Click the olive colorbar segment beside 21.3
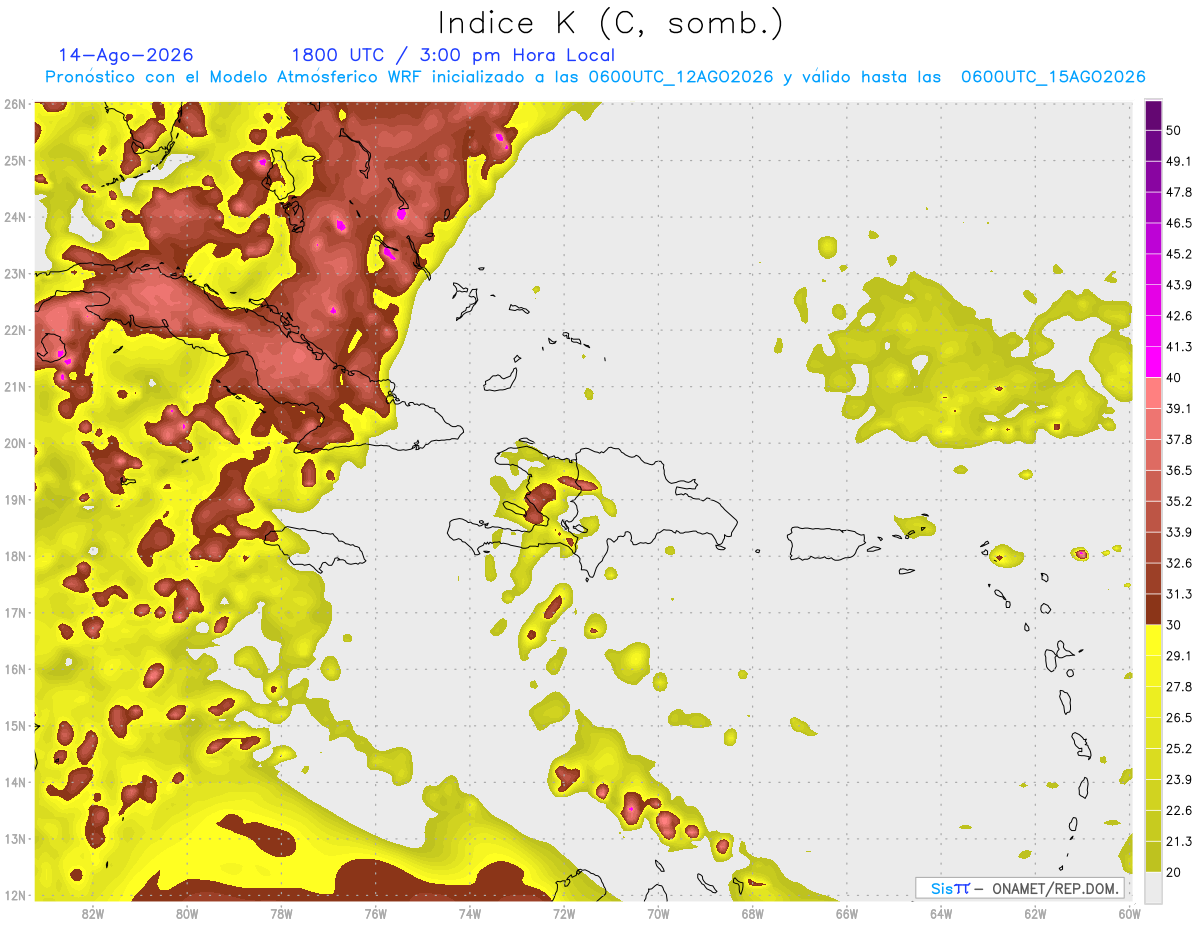Screen dimensions: 1200x927 point(1153,855)
